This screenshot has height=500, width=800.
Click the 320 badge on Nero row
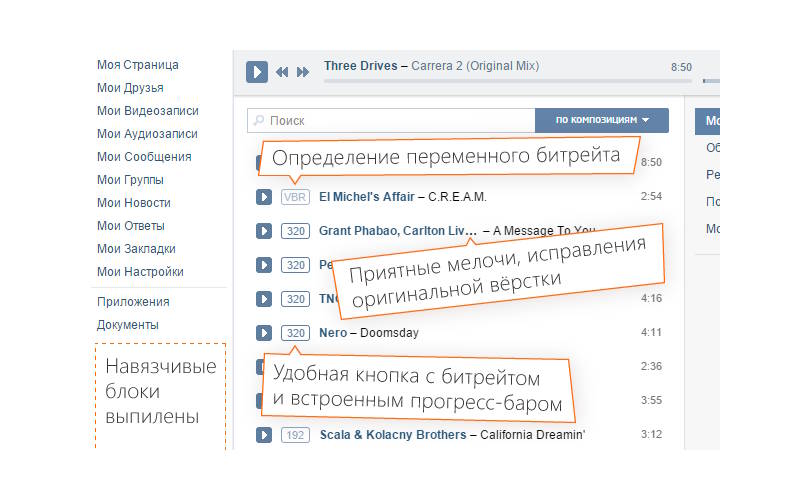tap(295, 333)
